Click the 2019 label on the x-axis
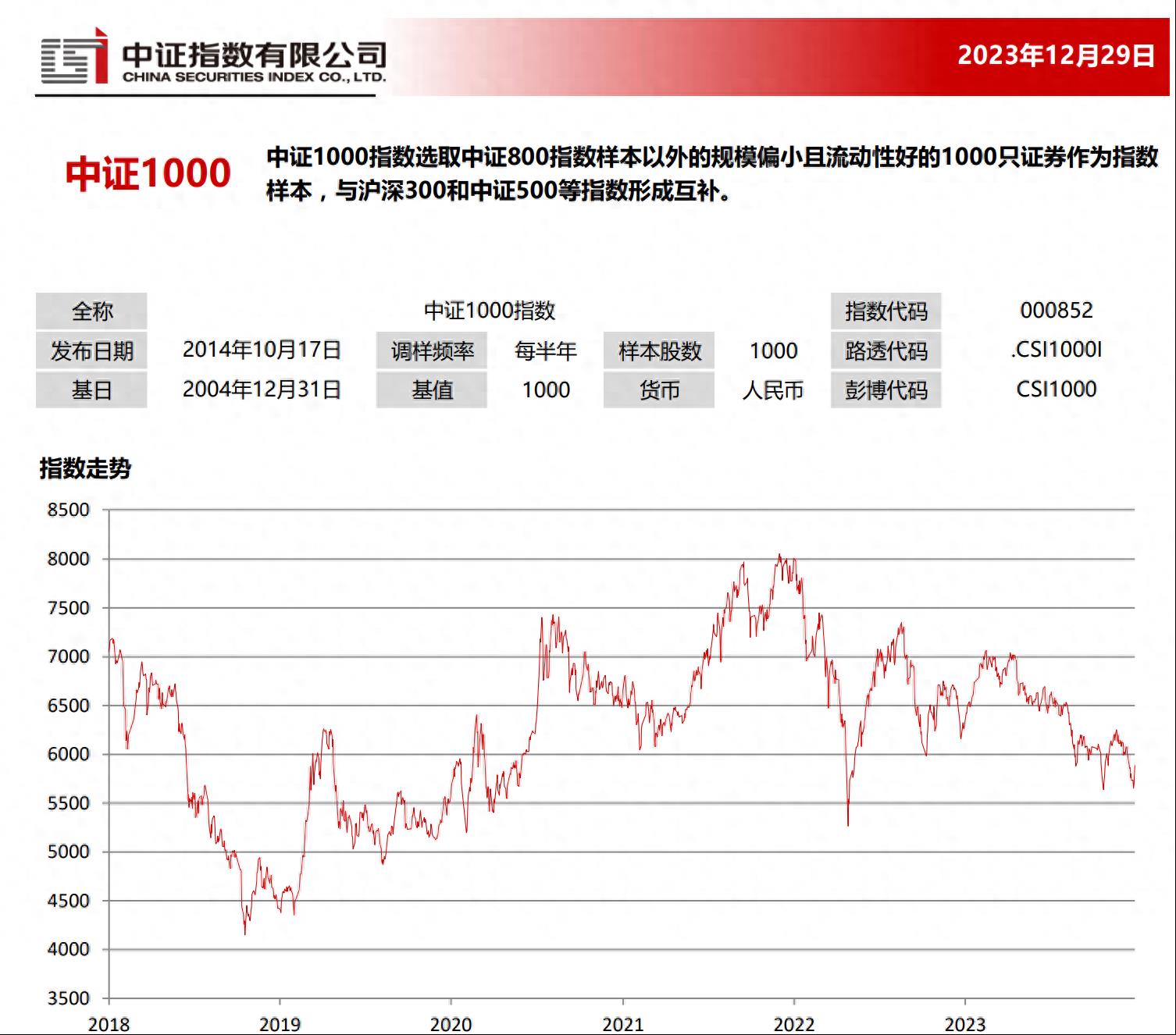This screenshot has height=1035, width=1176. (x=280, y=1024)
